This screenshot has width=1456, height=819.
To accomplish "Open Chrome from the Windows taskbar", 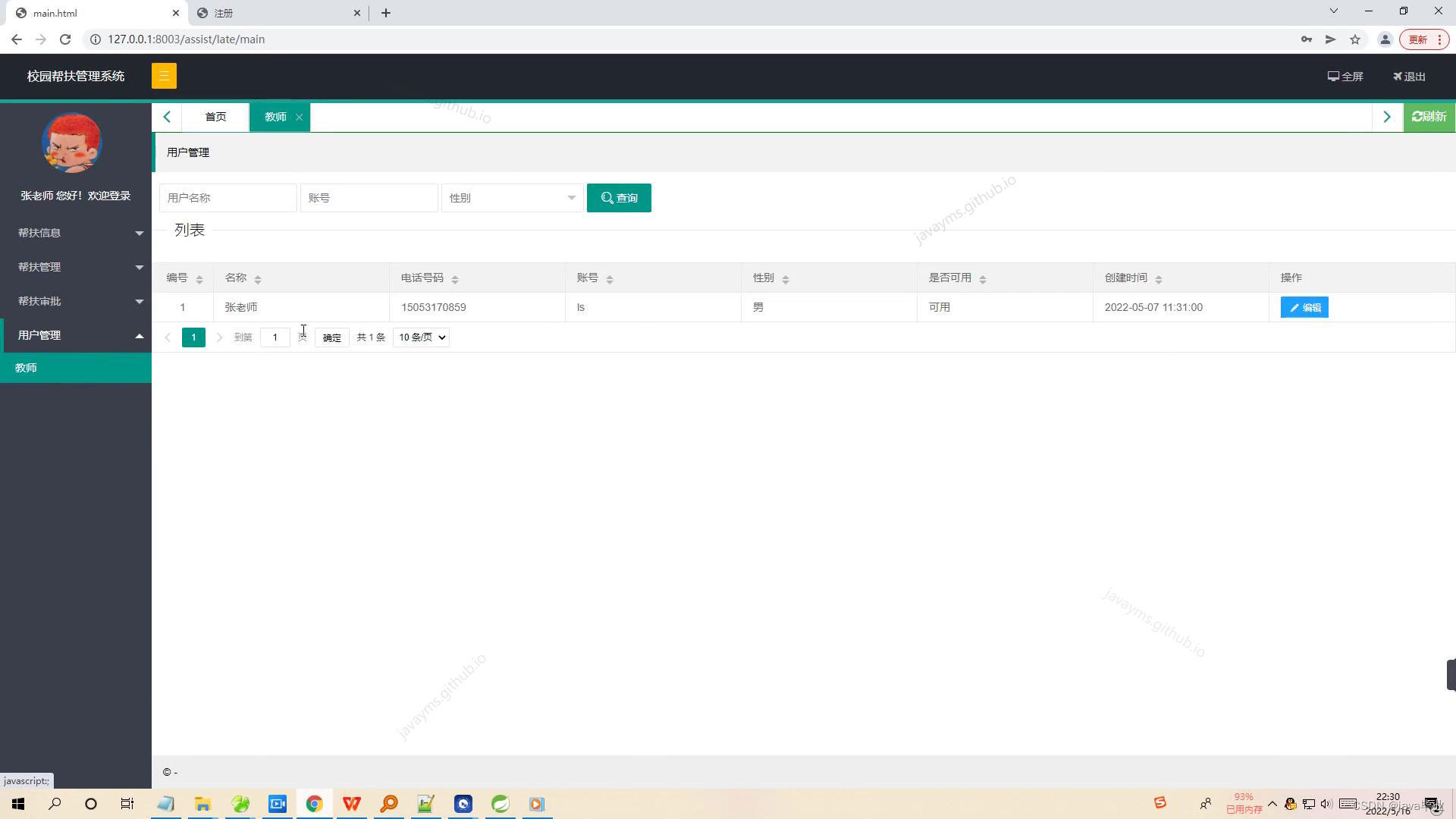I will click(x=314, y=803).
